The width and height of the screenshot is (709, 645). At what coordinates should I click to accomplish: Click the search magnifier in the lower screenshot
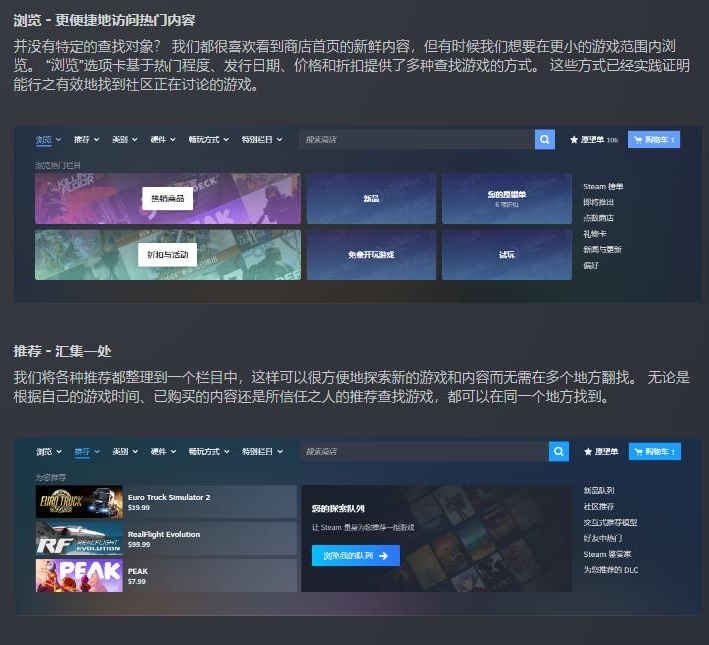pyautogui.click(x=558, y=452)
